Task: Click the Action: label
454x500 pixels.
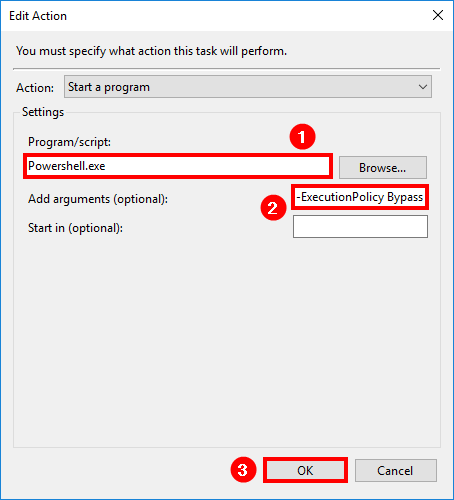Action: [x=35, y=88]
